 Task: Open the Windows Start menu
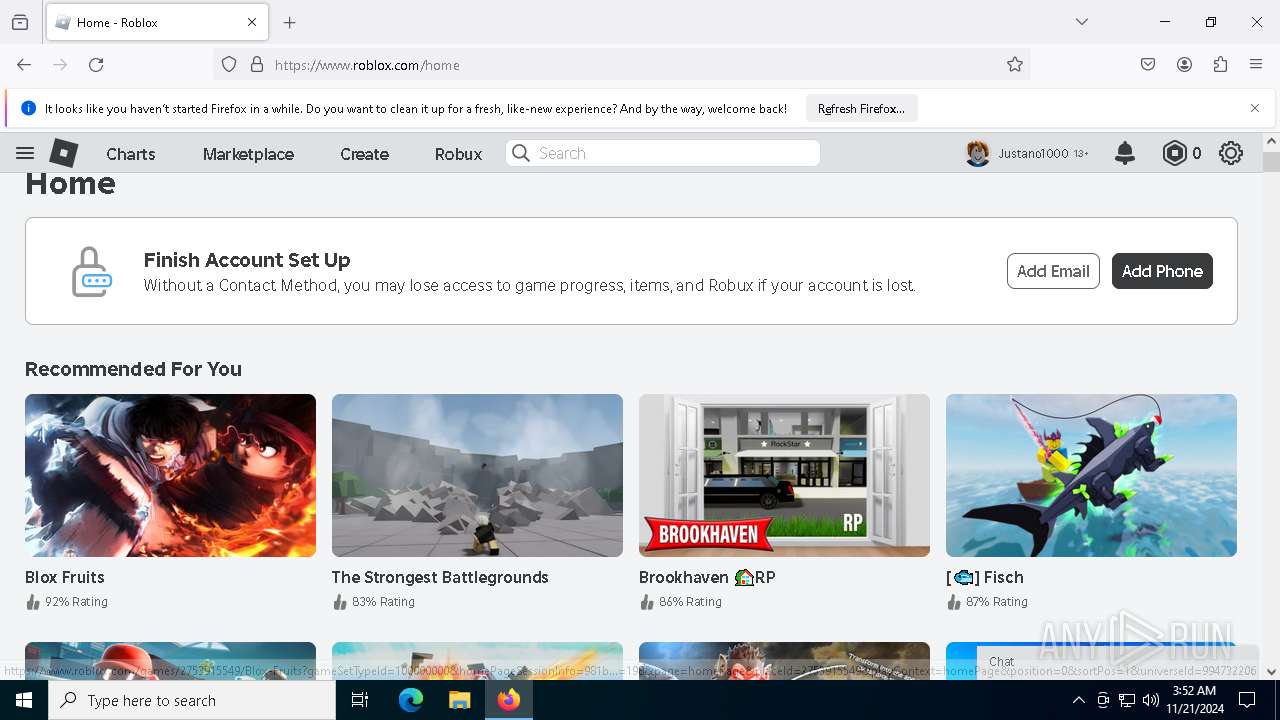tap(24, 700)
